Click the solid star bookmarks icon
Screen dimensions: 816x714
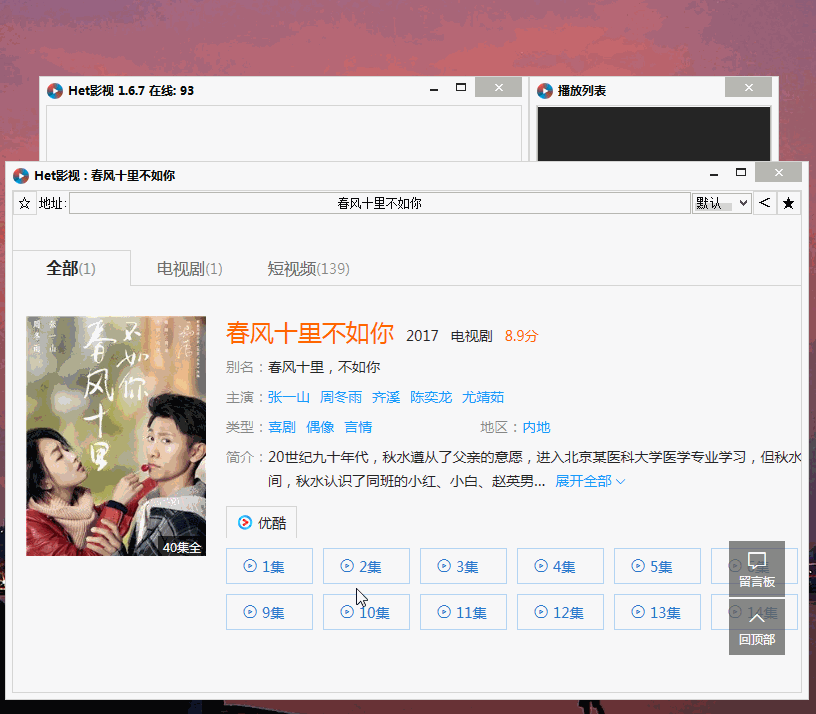pos(788,203)
